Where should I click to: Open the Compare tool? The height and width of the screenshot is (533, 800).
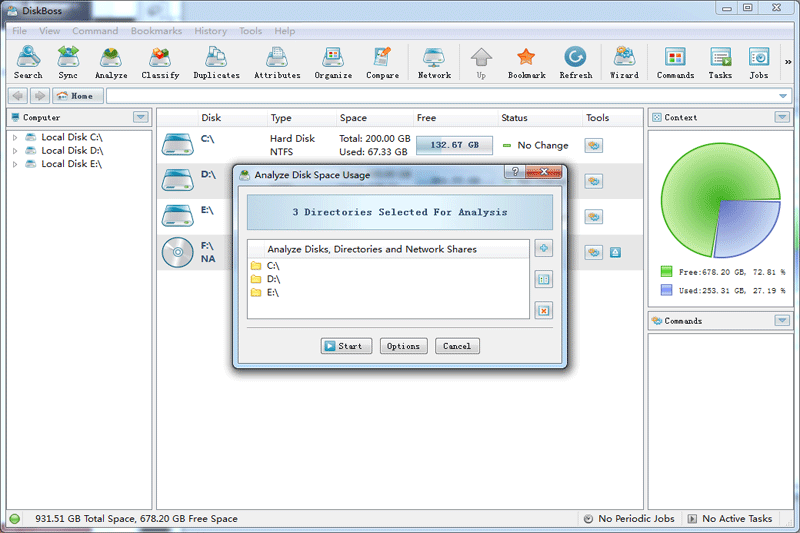point(382,62)
